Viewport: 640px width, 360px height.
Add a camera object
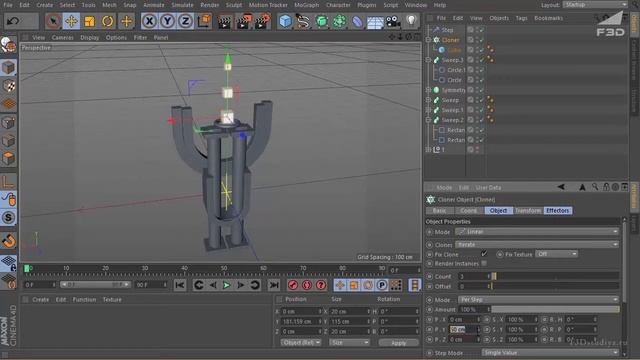393,21
